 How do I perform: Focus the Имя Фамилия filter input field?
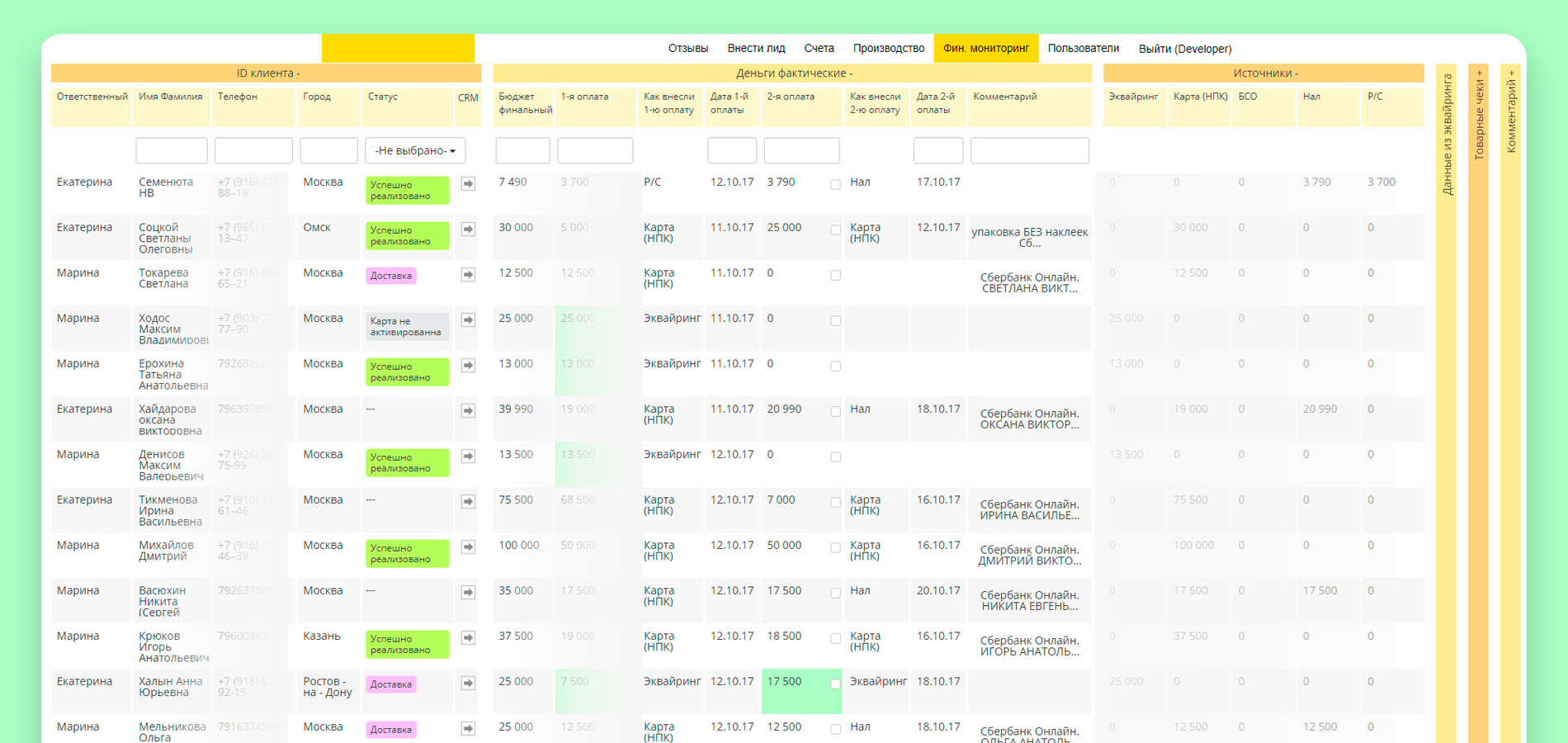(172, 151)
